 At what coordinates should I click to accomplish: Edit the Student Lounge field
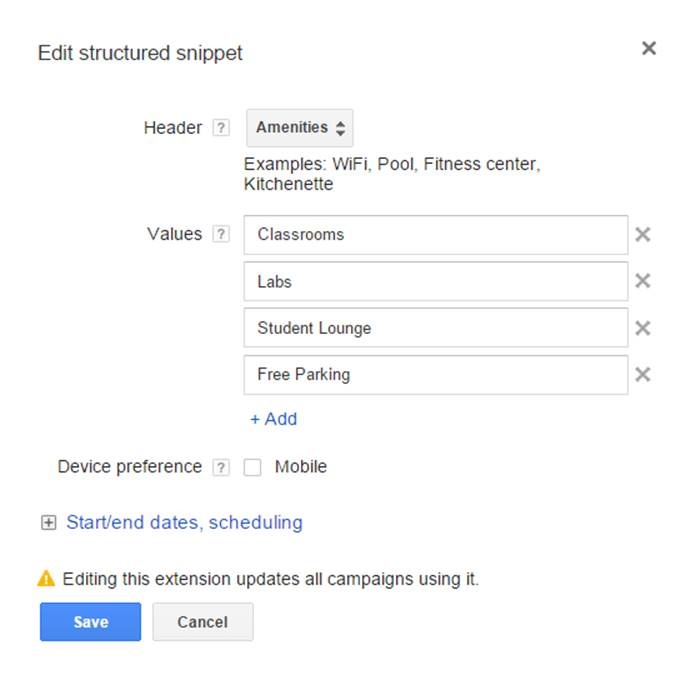pos(435,328)
